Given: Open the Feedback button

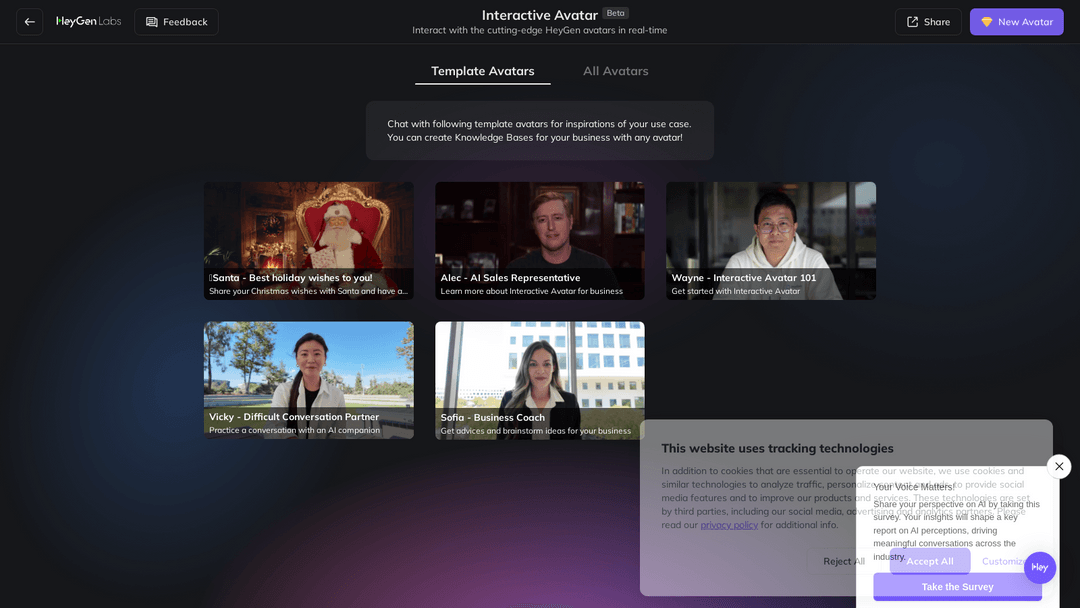Looking at the screenshot, I should coord(176,22).
